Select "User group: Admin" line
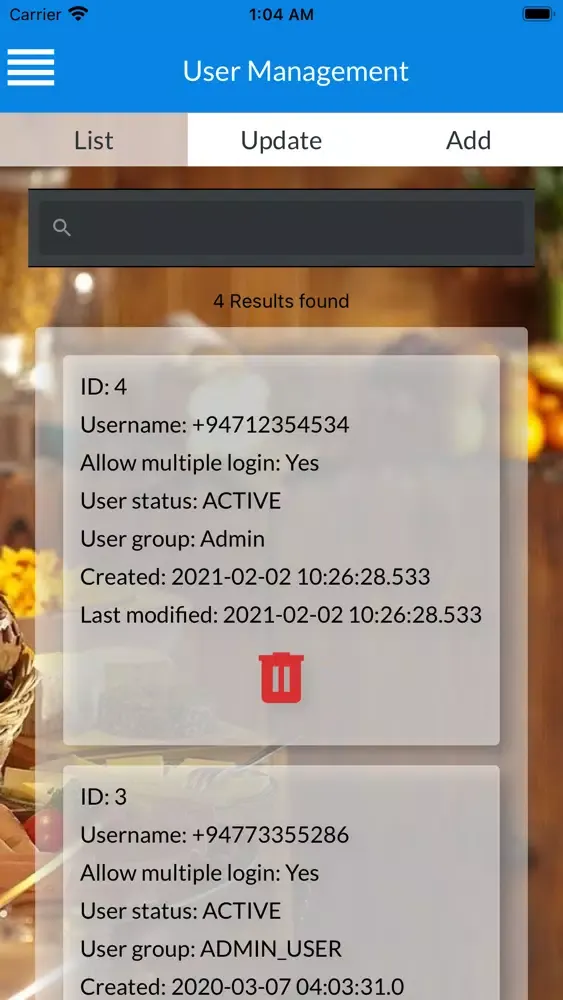 click(172, 539)
